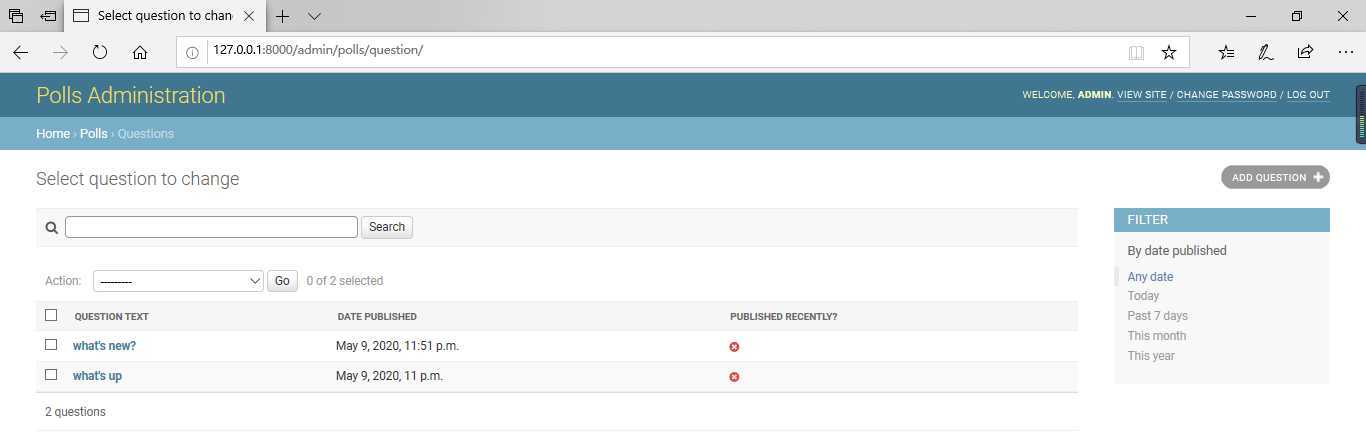This screenshot has height=447, width=1366.
Task: Filter by This year
Action: point(1151,356)
